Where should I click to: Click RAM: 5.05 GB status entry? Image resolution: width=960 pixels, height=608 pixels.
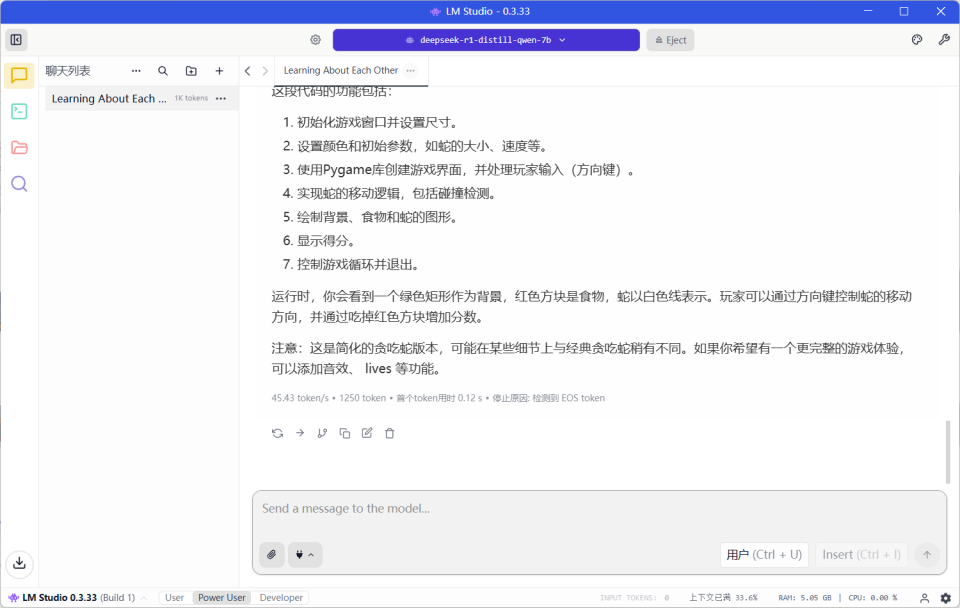pos(804,598)
